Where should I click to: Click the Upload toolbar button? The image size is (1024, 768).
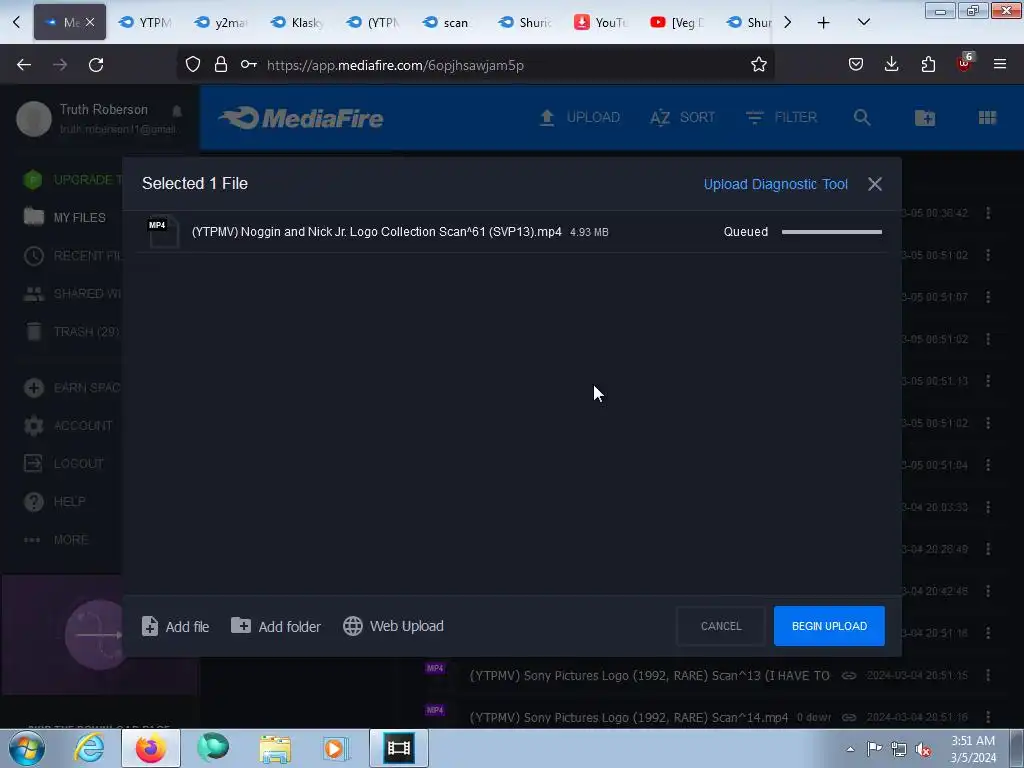(x=579, y=118)
